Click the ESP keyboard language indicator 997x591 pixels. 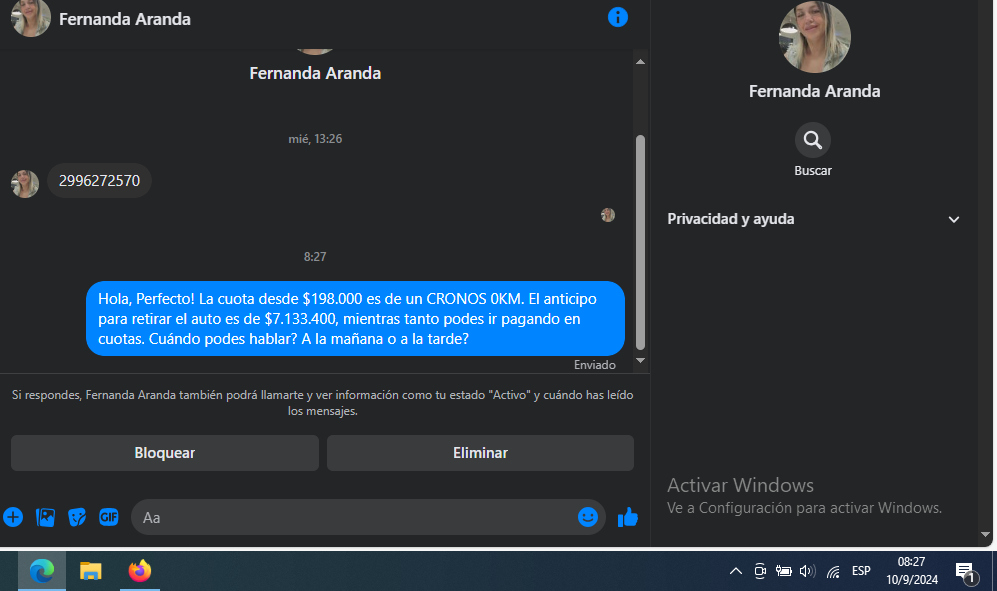861,571
